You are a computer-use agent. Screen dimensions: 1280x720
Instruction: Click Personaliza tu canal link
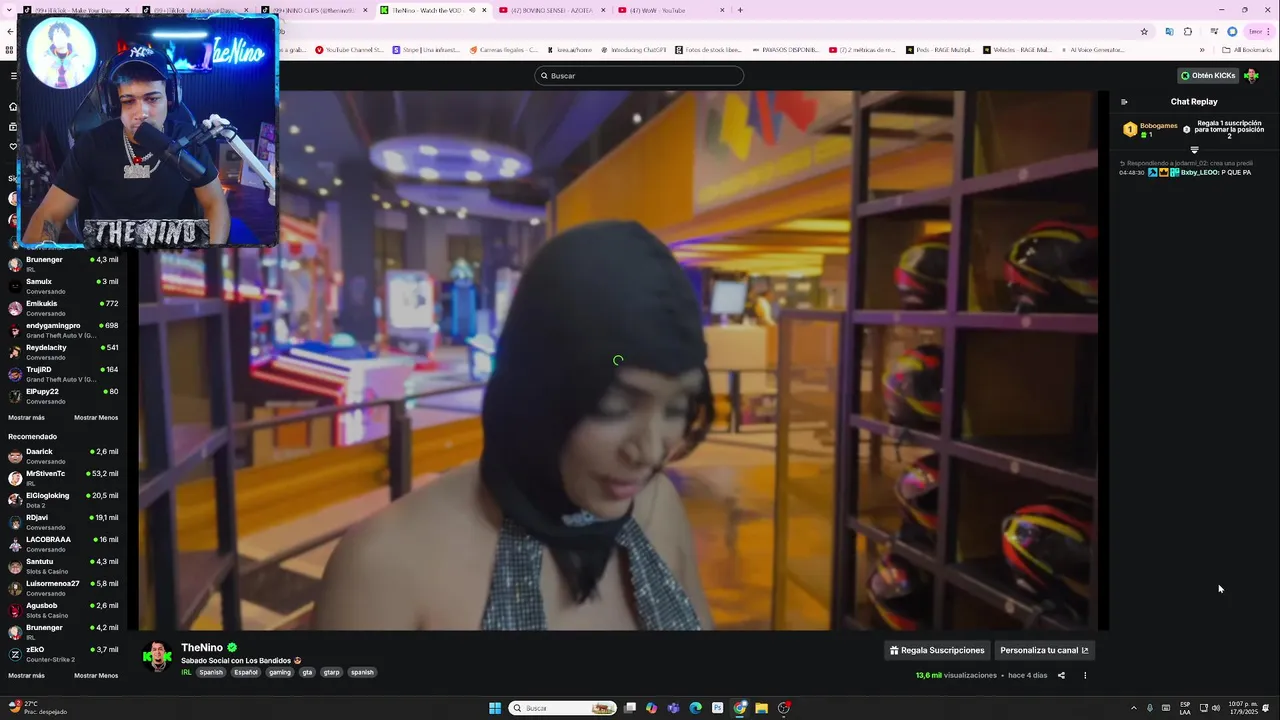click(1044, 650)
